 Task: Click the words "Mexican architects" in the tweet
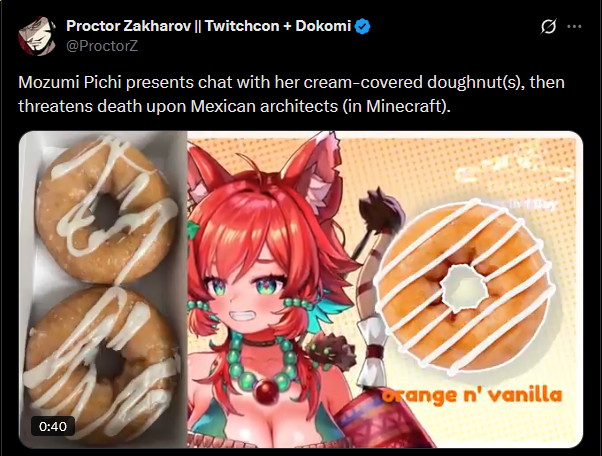pos(264,106)
